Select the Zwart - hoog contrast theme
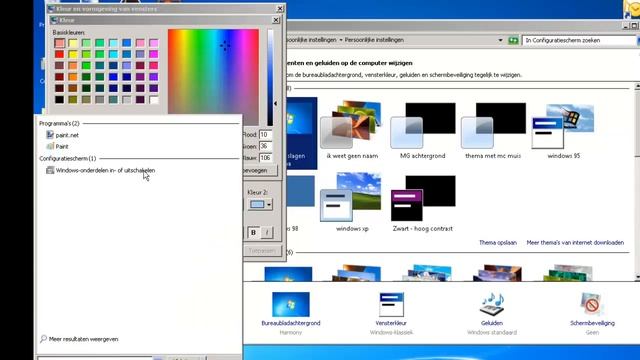640x360 pixels. tap(422, 203)
